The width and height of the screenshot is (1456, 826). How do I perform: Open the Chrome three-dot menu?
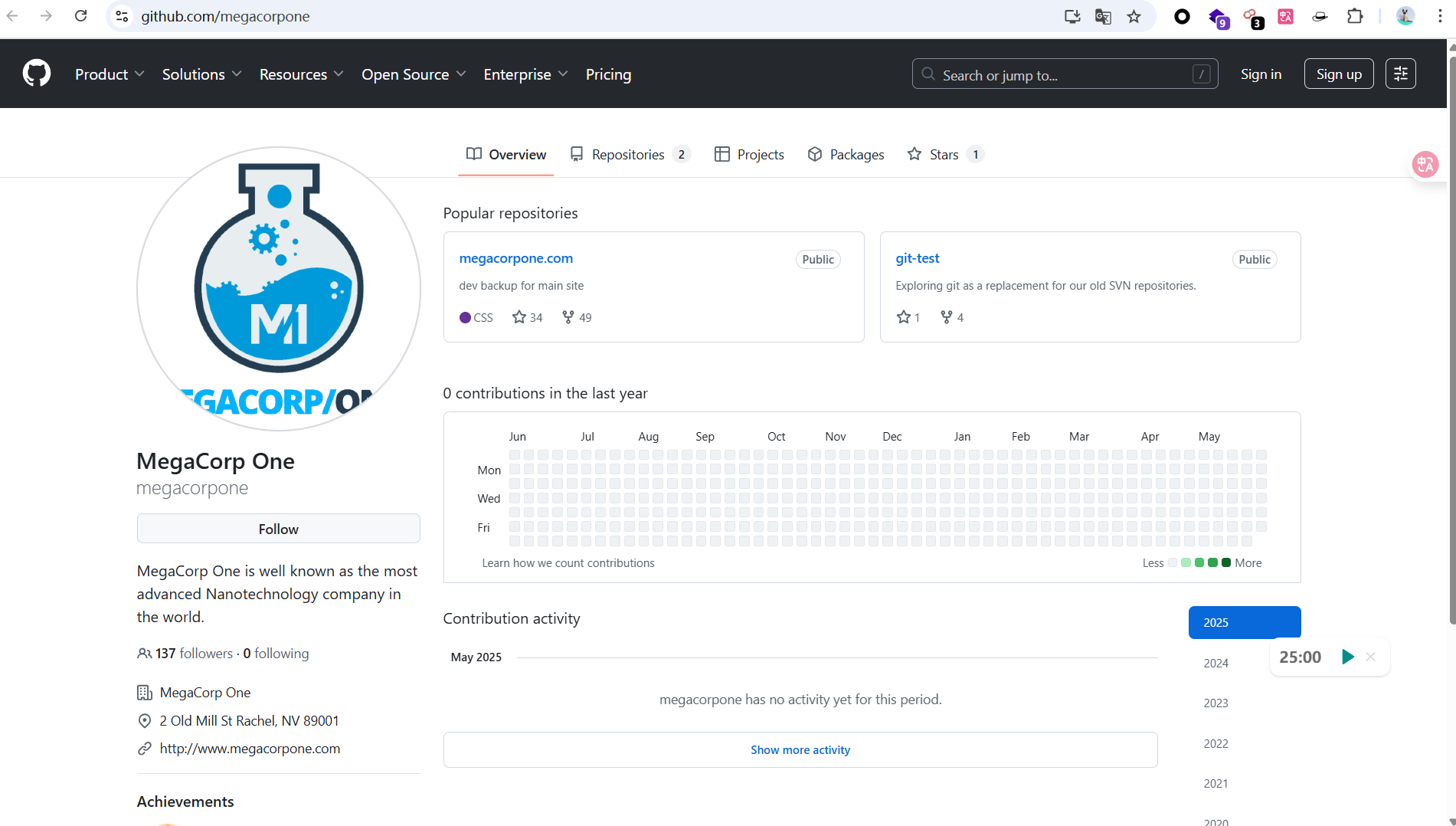1440,16
